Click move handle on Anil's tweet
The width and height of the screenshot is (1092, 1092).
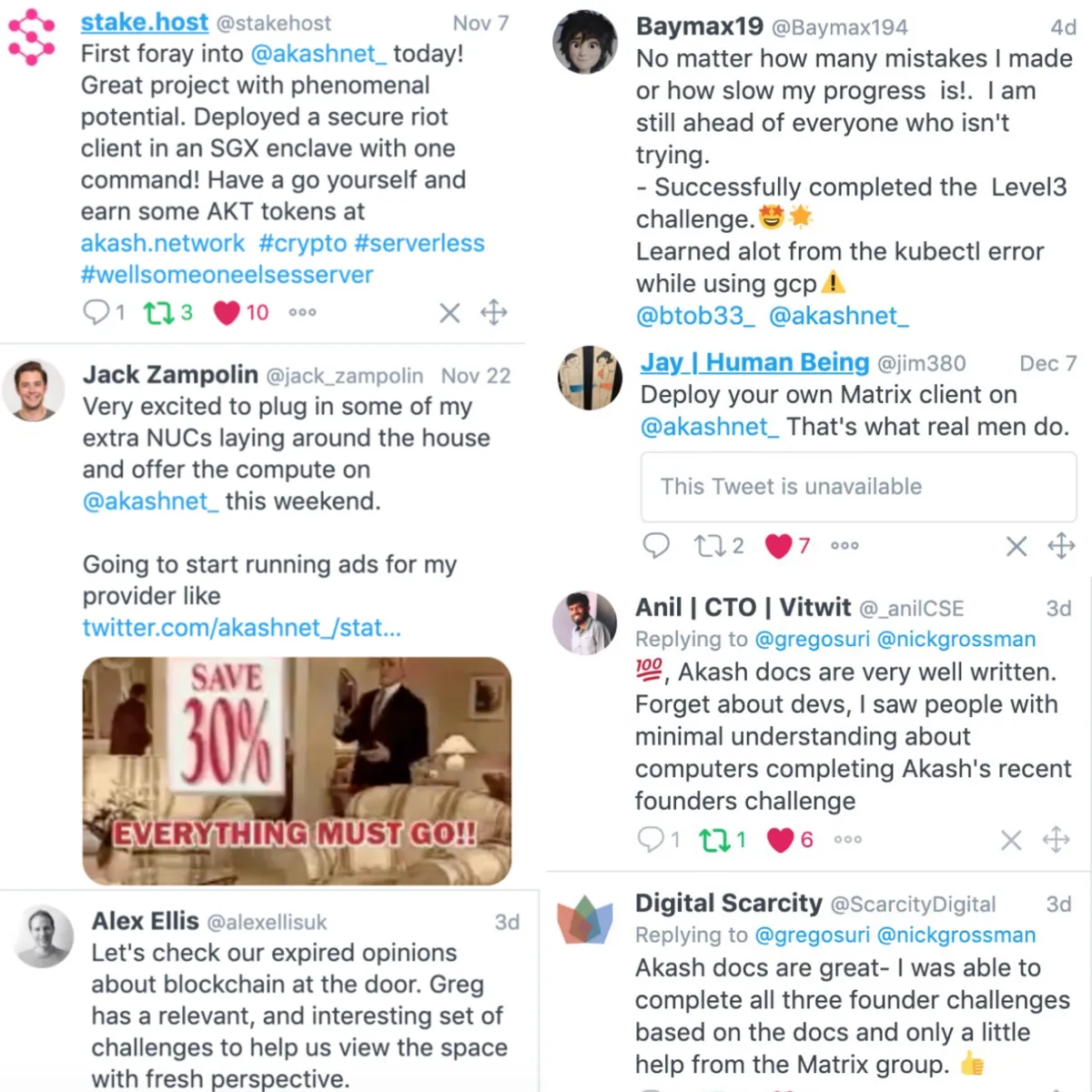point(1057,840)
